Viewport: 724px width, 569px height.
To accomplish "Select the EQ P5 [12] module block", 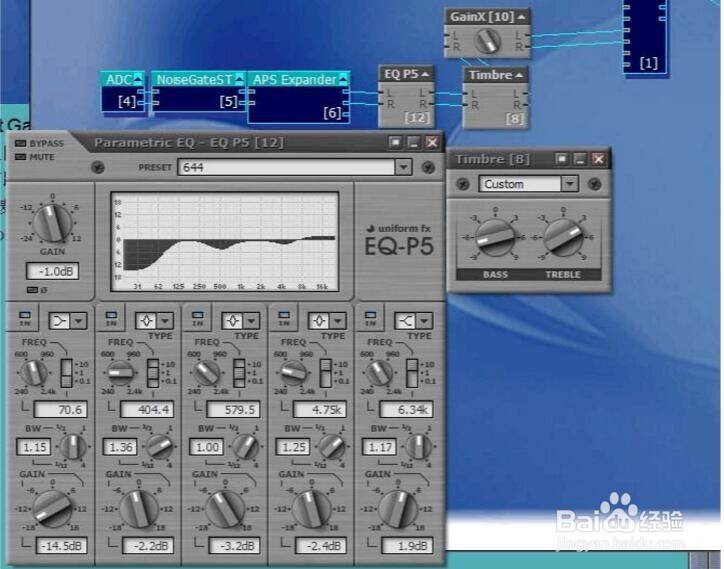I will pyautogui.click(x=406, y=97).
